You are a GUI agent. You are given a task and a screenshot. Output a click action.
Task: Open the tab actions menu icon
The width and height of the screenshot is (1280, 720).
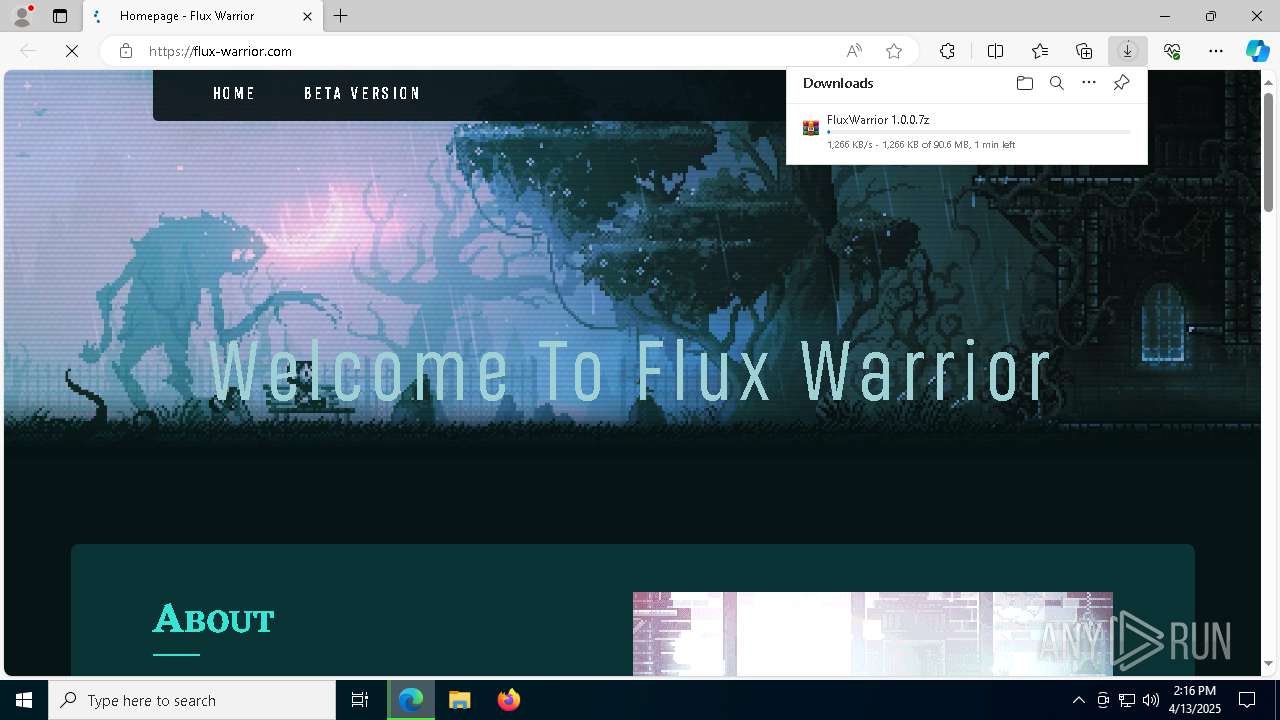[x=60, y=16]
